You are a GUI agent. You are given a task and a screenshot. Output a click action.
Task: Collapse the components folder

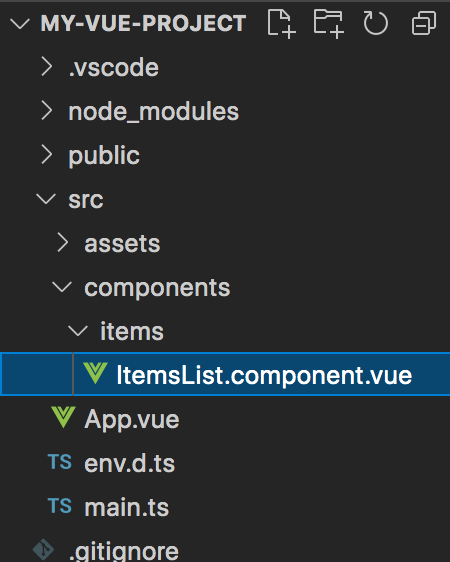(x=62, y=287)
